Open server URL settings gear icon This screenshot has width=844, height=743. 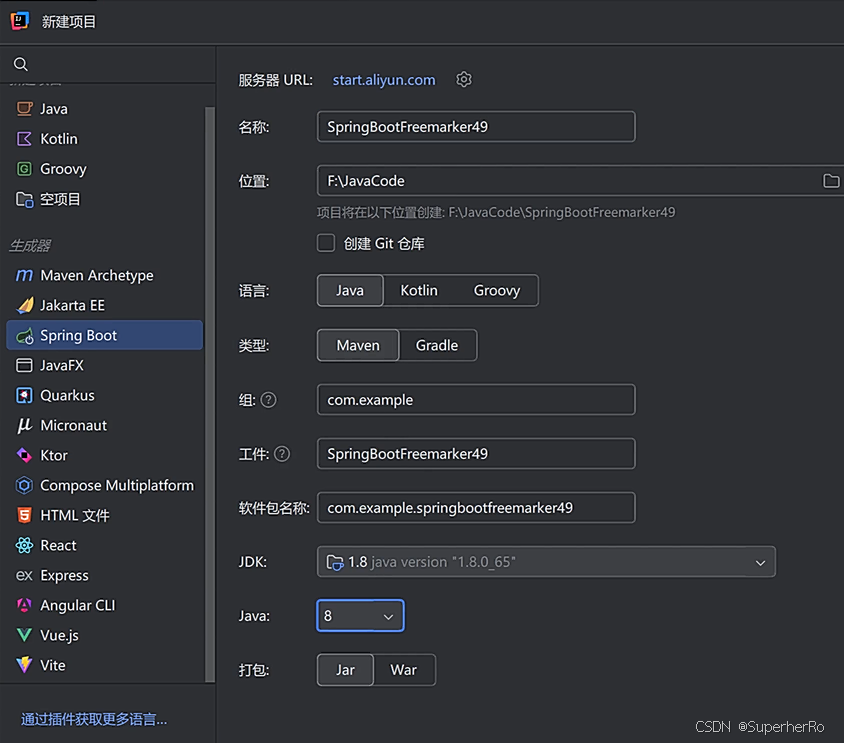463,80
